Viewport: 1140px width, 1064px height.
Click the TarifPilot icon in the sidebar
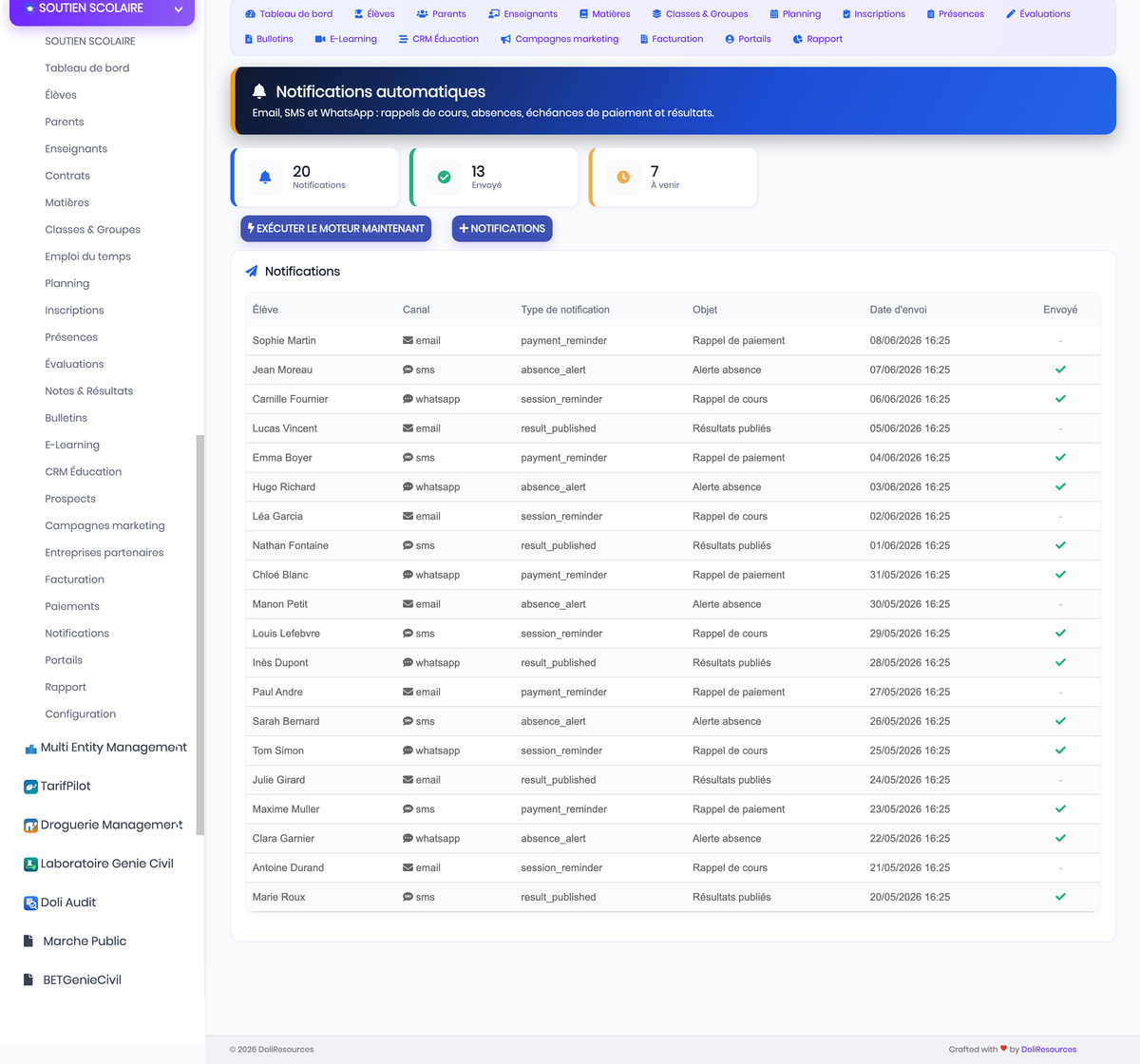click(30, 787)
